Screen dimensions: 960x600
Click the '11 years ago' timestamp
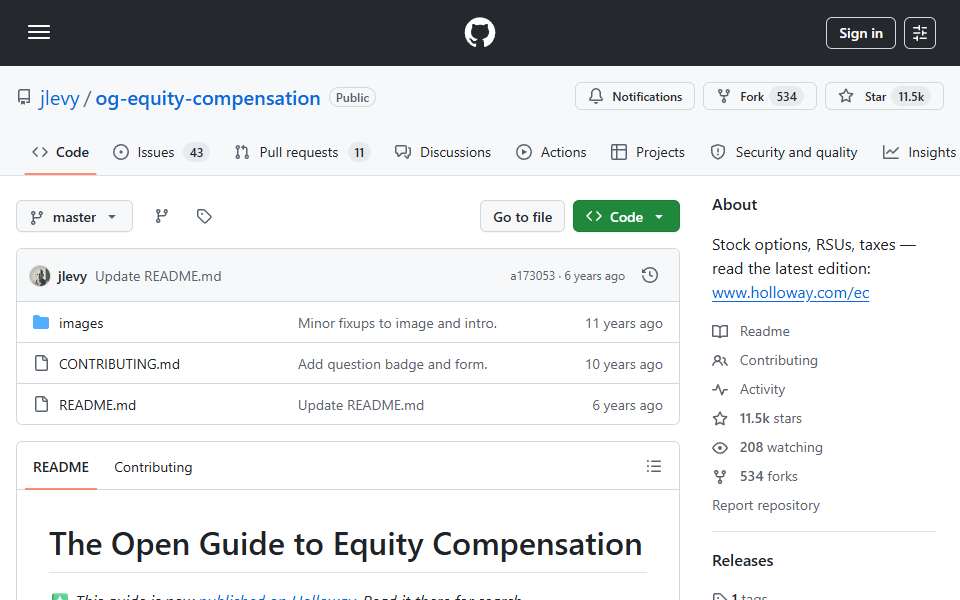623,323
